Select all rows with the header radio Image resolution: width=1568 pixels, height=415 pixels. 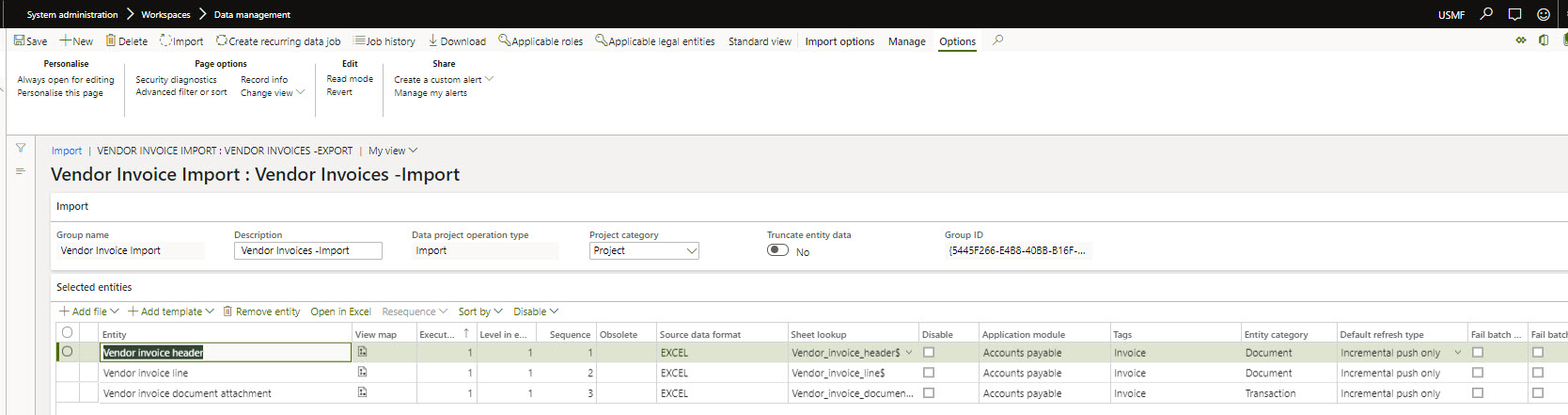coord(67,332)
